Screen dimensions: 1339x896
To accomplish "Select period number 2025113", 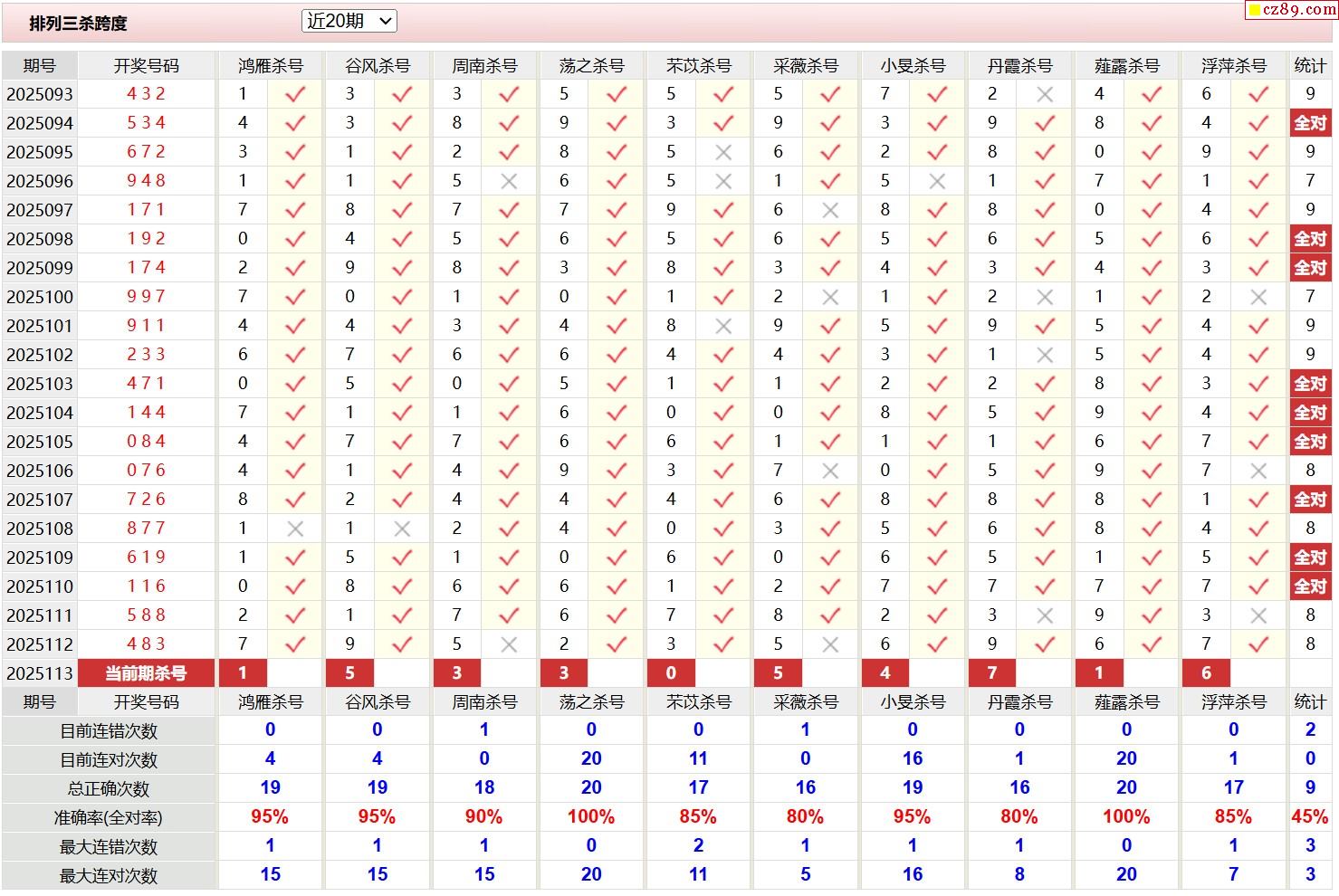I will (x=40, y=673).
